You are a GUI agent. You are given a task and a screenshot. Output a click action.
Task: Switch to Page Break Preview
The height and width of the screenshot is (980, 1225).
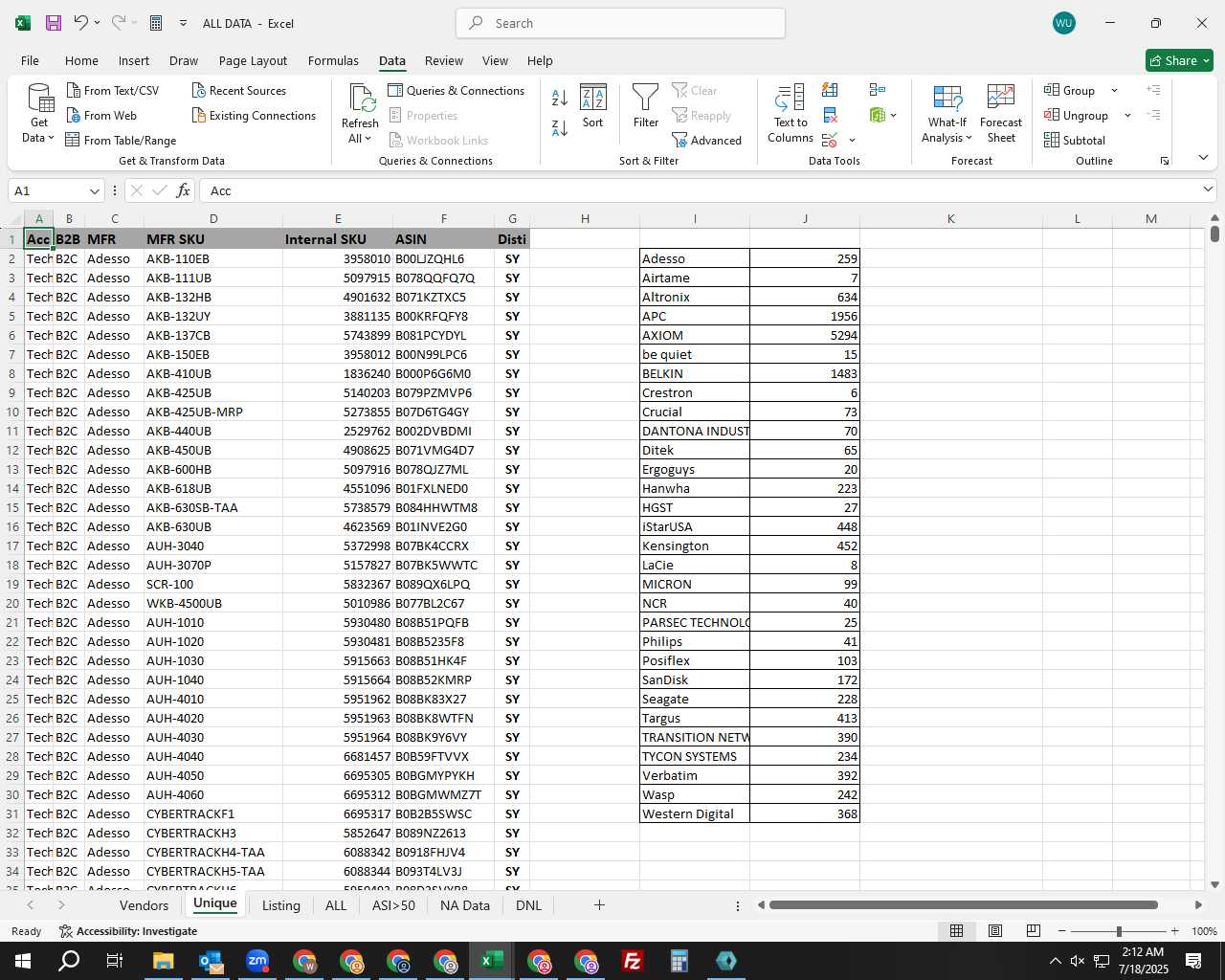tap(1034, 930)
